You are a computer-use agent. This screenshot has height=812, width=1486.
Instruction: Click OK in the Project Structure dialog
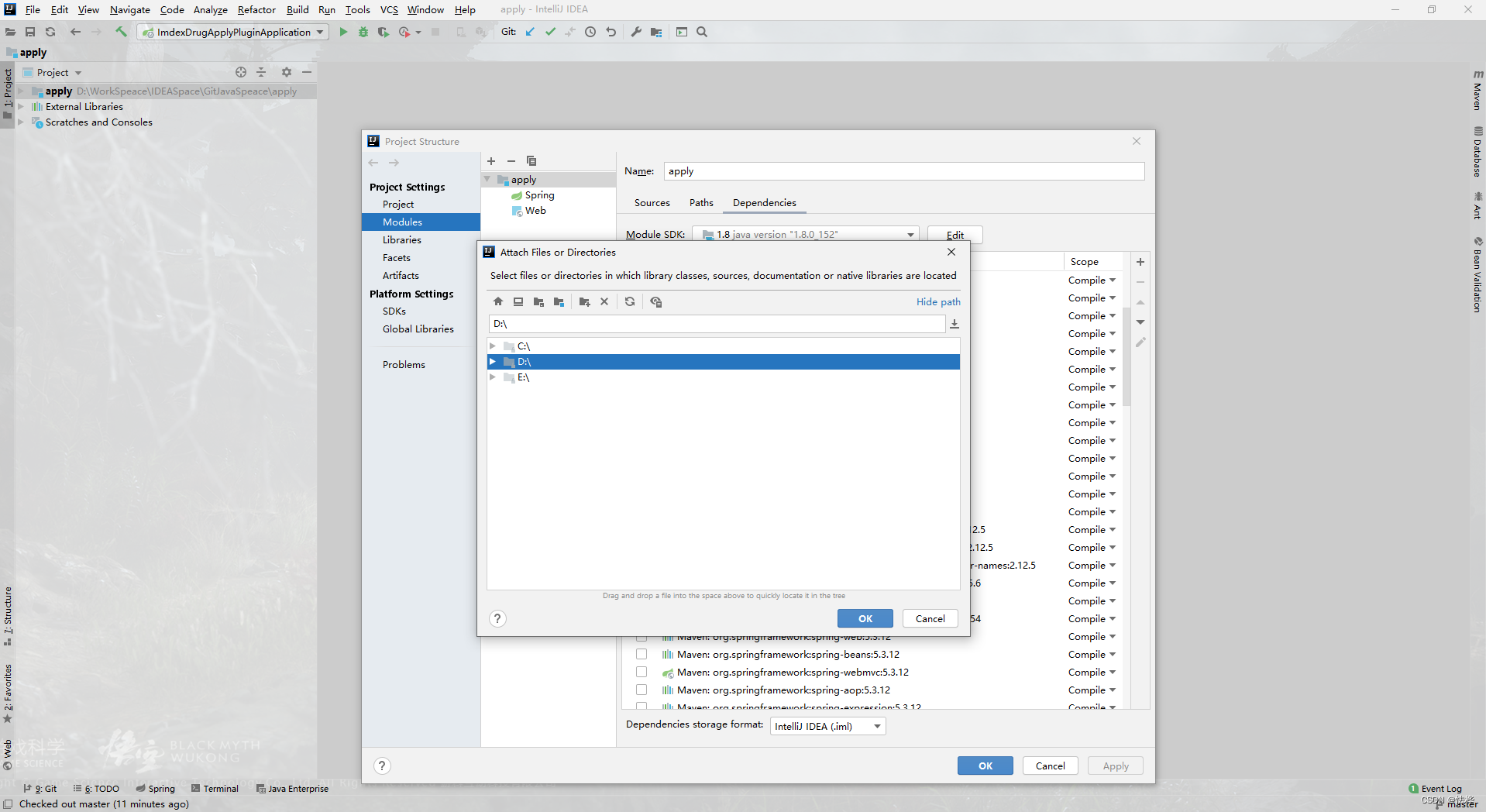986,766
